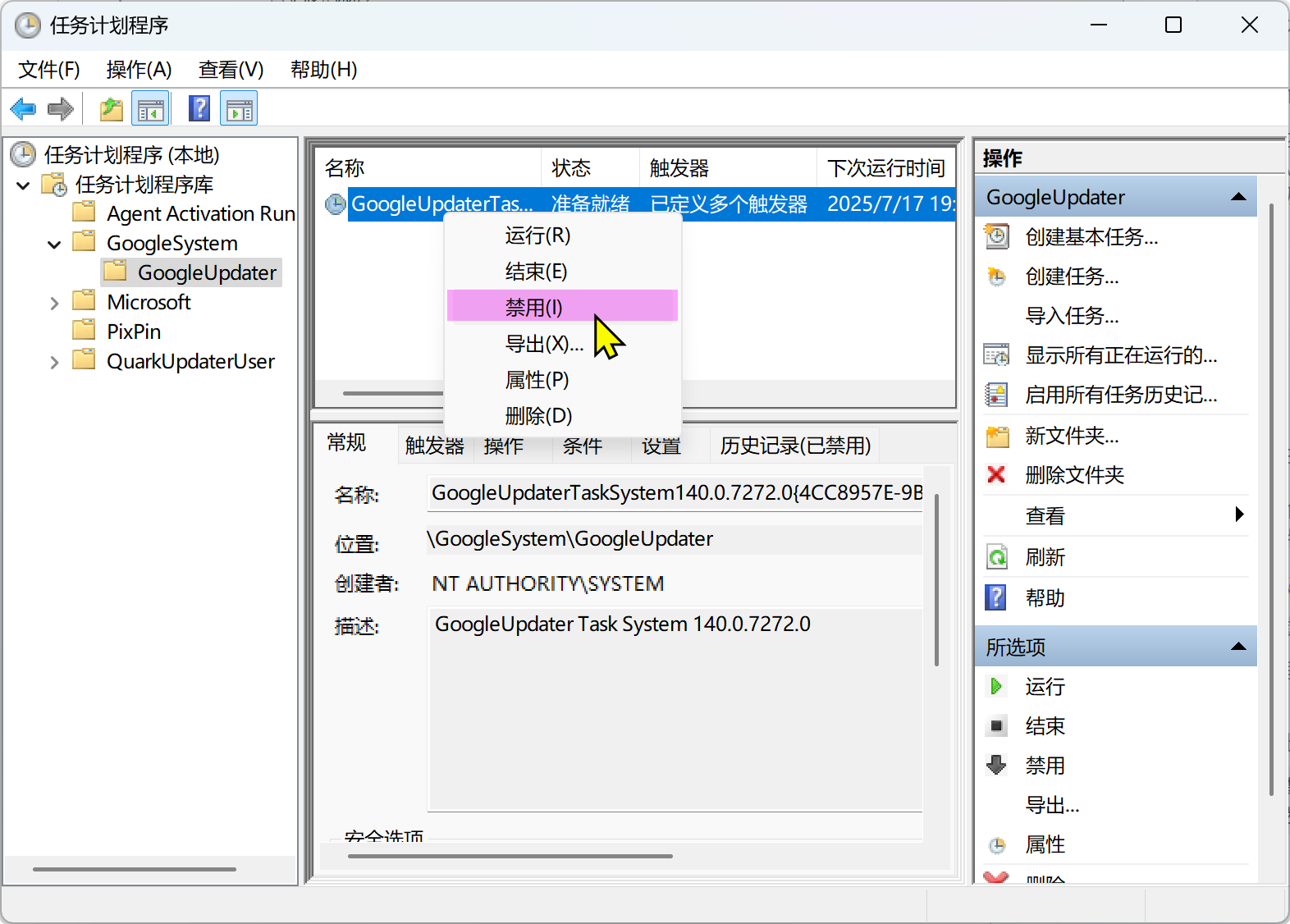Screen dimensions: 1290x924
Task: Expand the Microsoft folder node
Action: click(x=54, y=303)
